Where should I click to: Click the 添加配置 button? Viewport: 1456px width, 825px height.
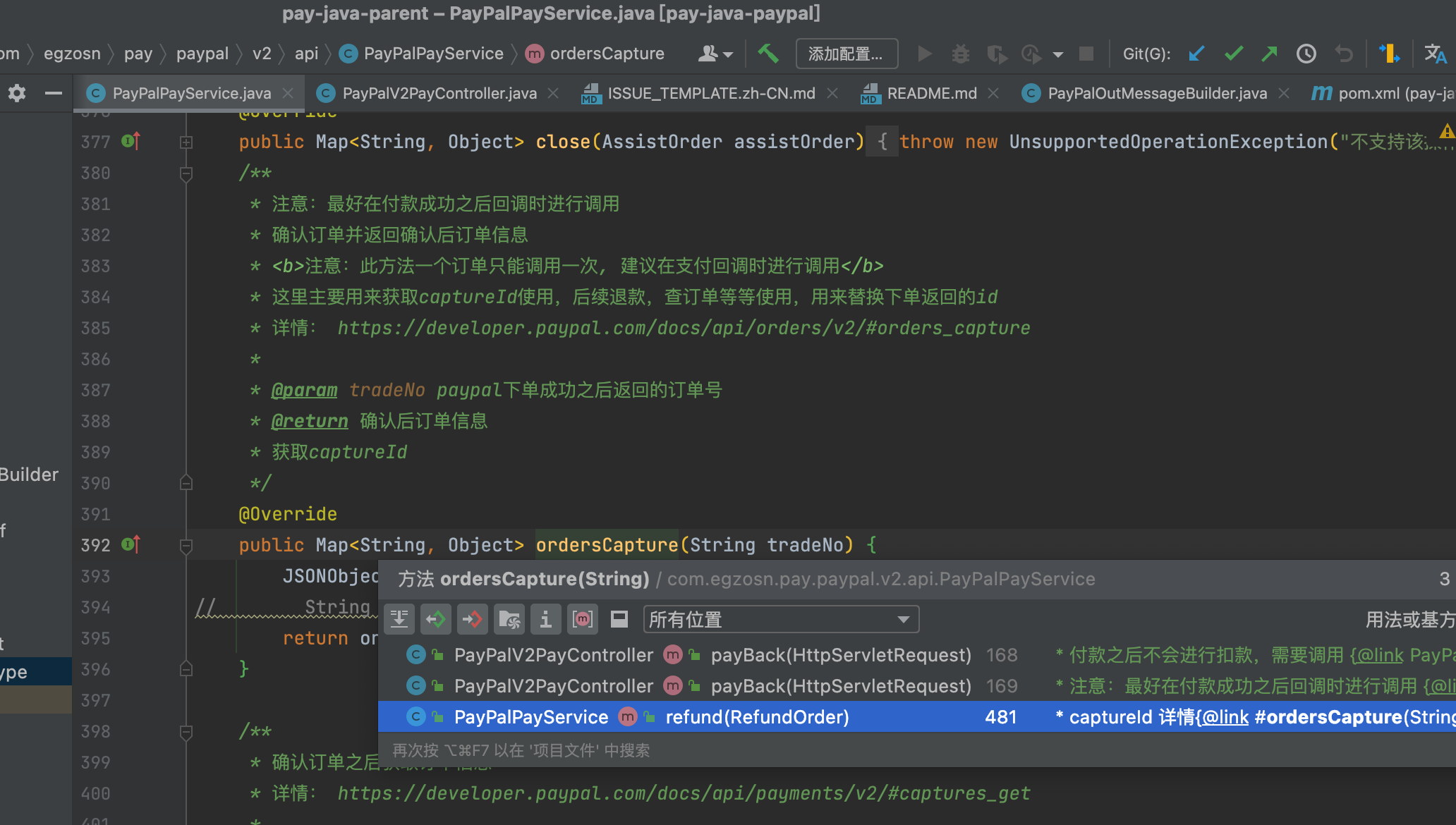click(x=847, y=54)
